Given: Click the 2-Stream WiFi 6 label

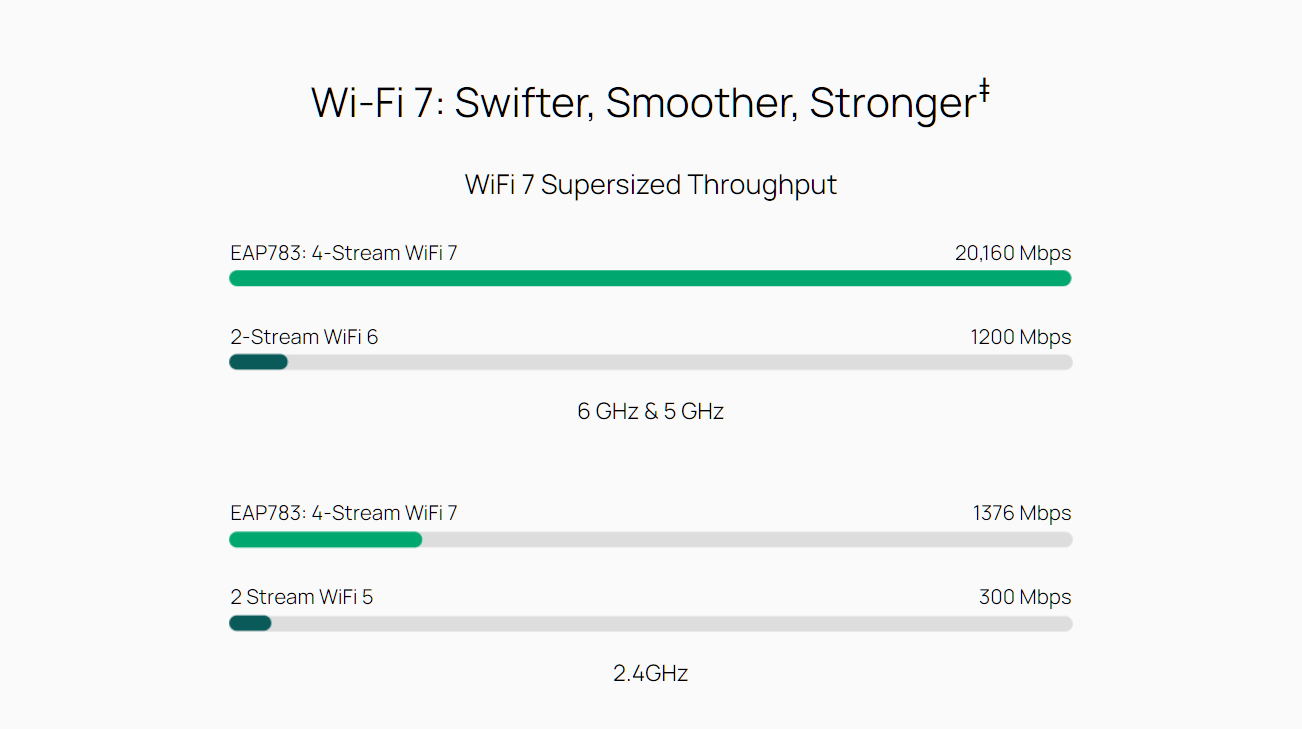Looking at the screenshot, I should [304, 337].
